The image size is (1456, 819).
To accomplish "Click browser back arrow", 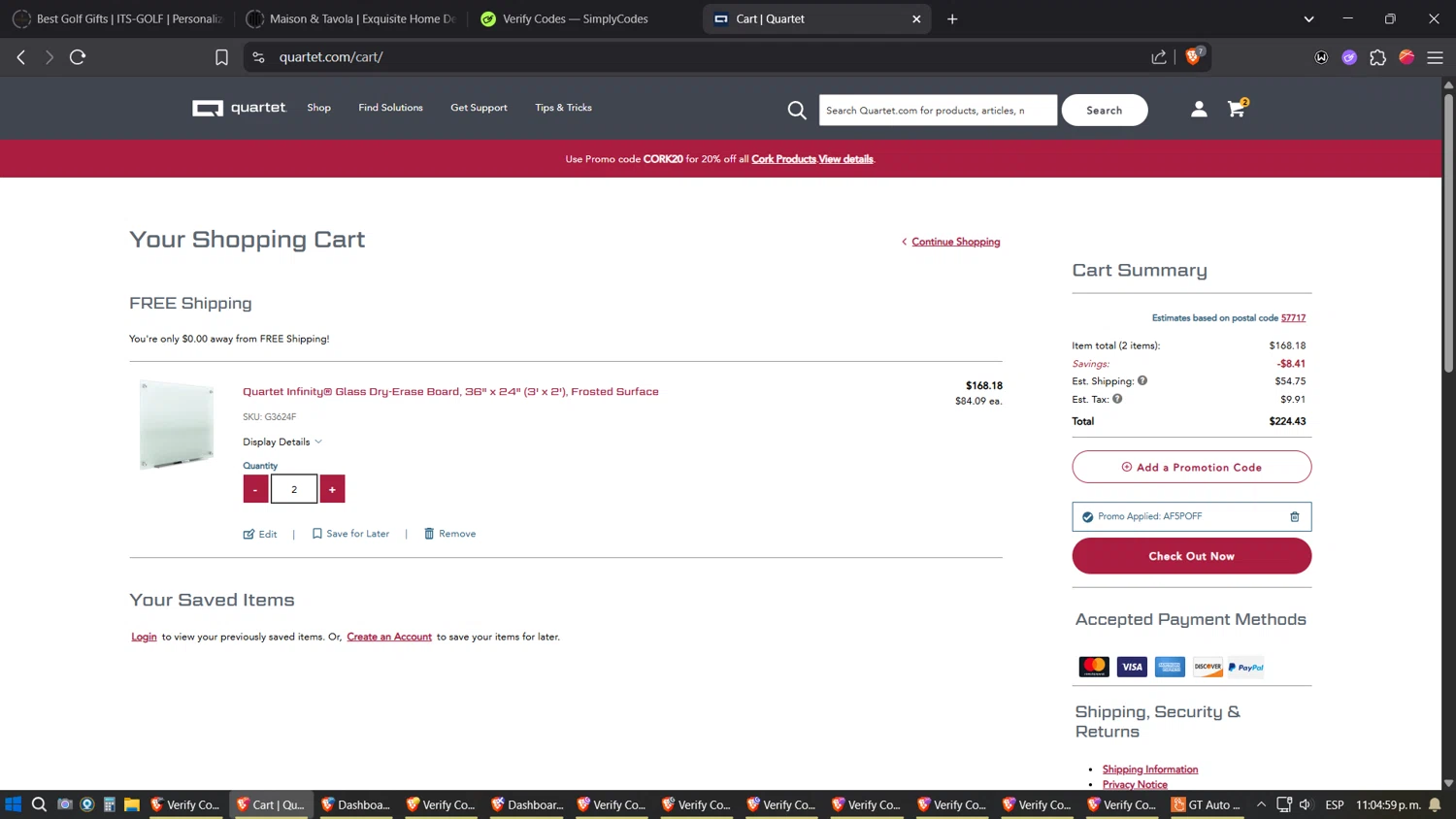I will 21,57.
